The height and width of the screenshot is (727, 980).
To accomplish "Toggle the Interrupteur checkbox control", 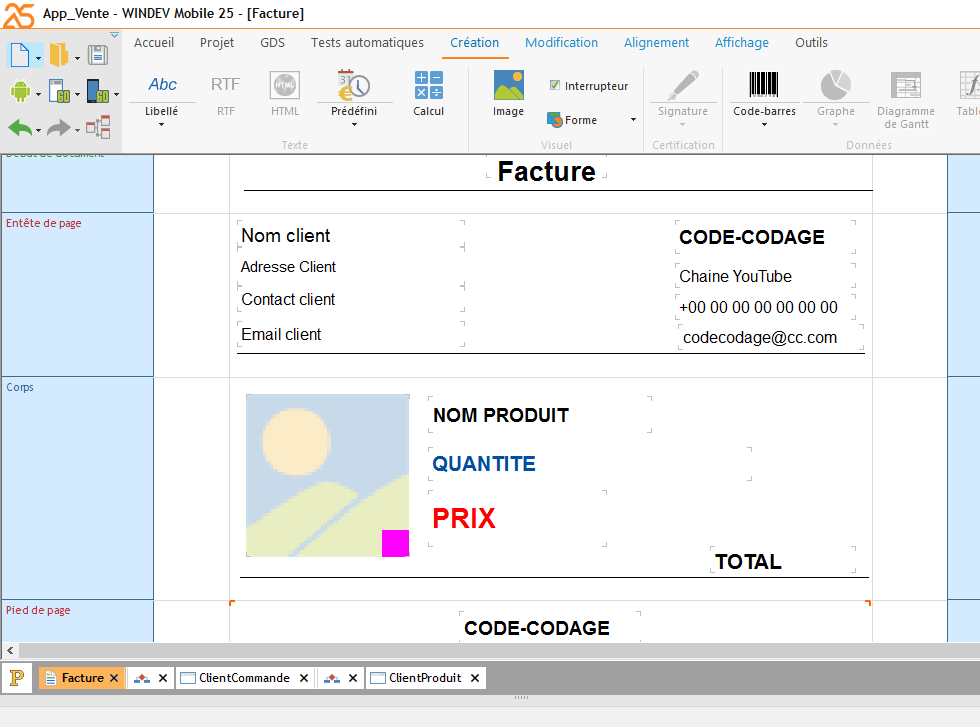I will point(555,86).
